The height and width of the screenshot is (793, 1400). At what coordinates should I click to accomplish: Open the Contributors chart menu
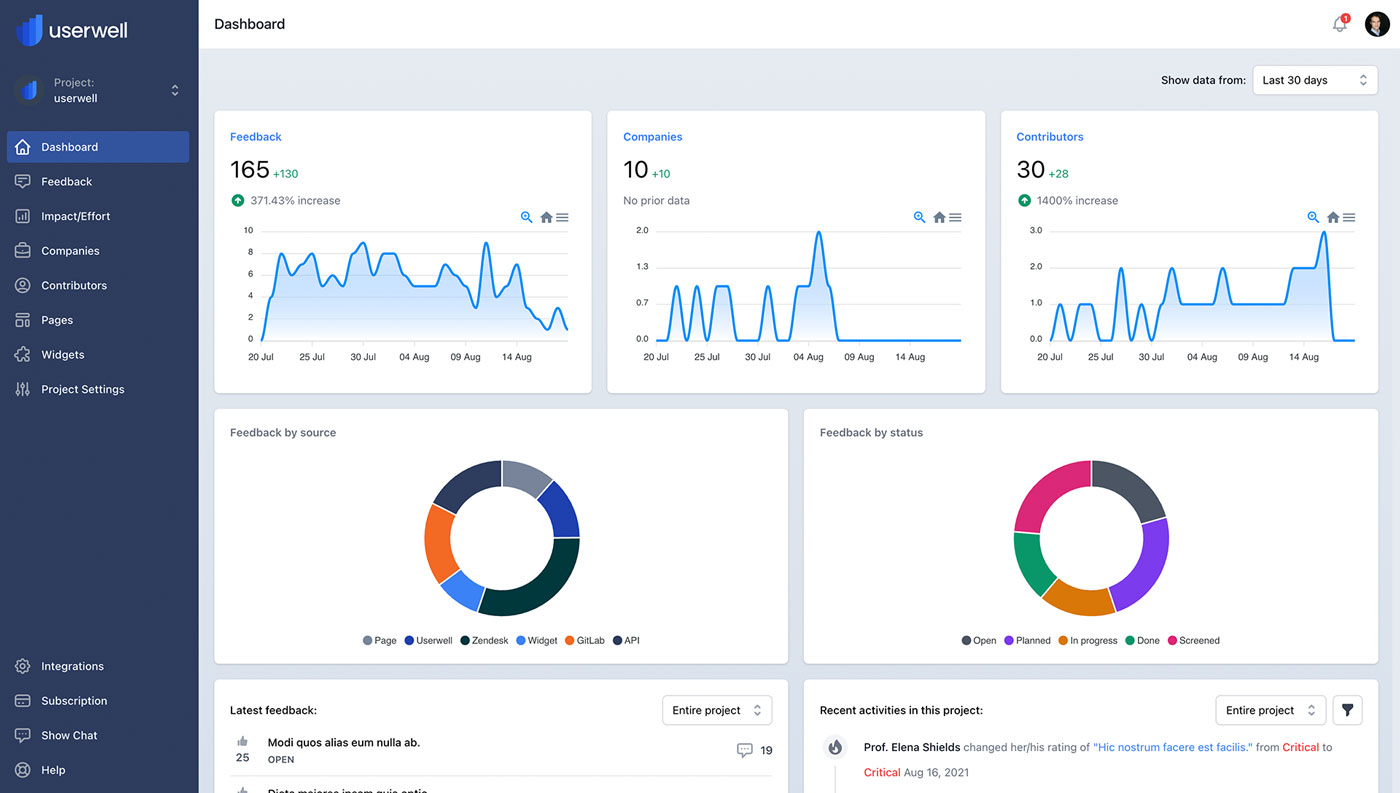point(1349,217)
